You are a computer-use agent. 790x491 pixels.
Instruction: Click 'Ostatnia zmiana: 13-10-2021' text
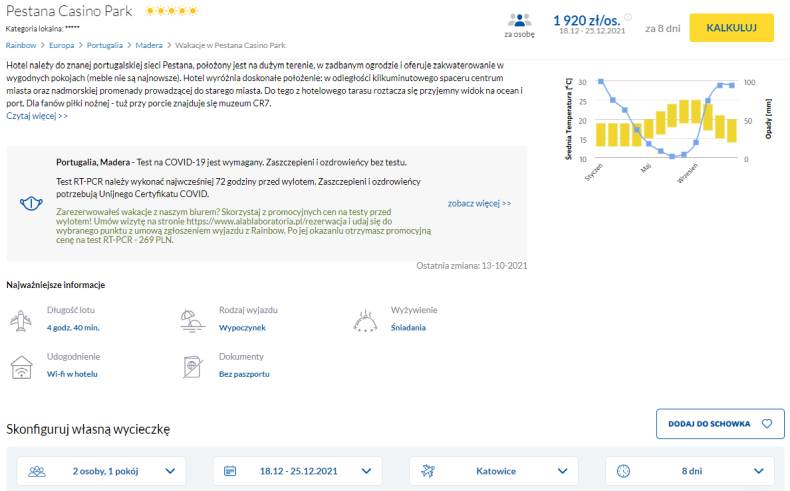coord(472,266)
